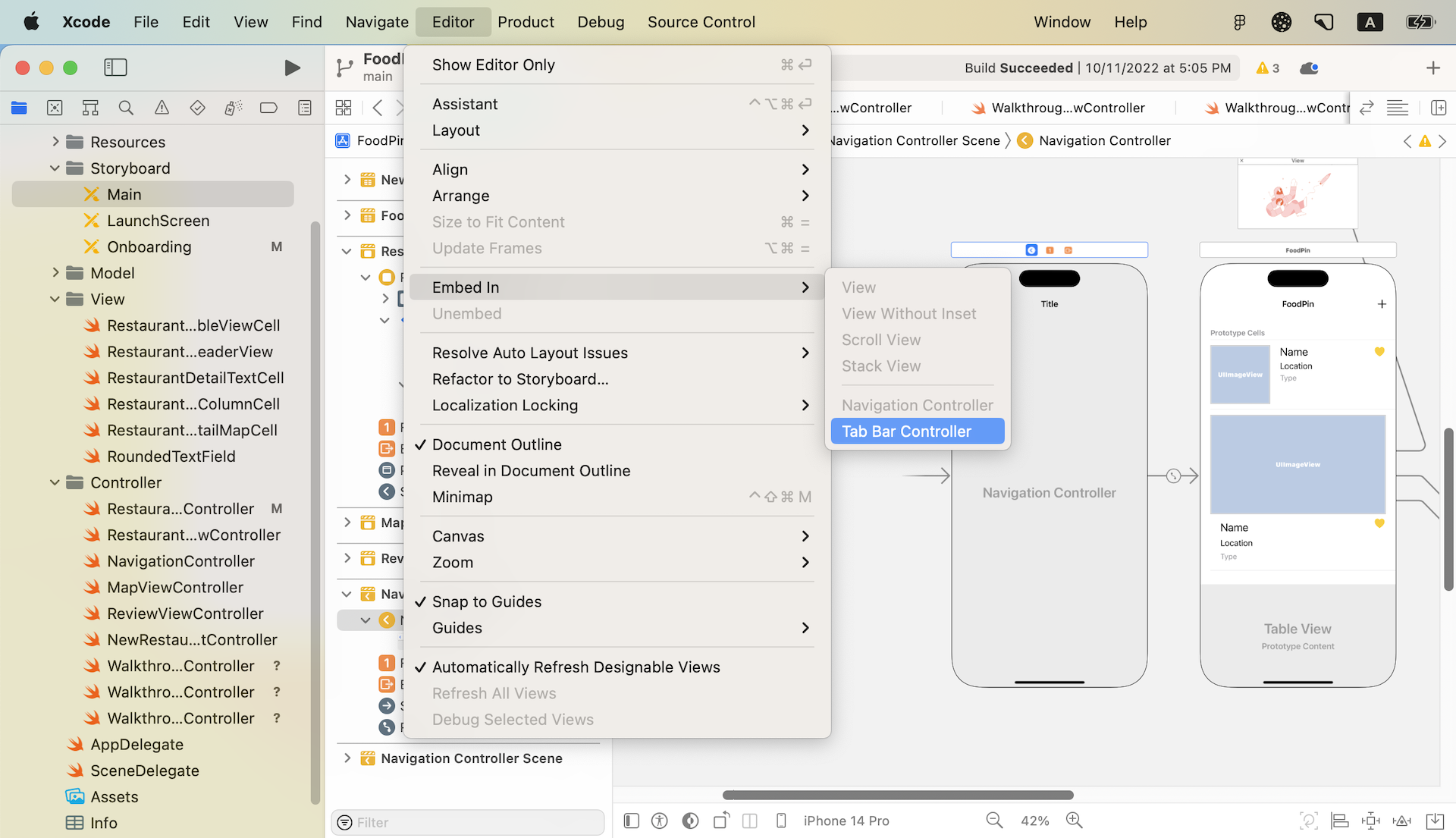Open the grid overview icon above the outline
Image resolution: width=1456 pixels, height=838 pixels.
344,108
